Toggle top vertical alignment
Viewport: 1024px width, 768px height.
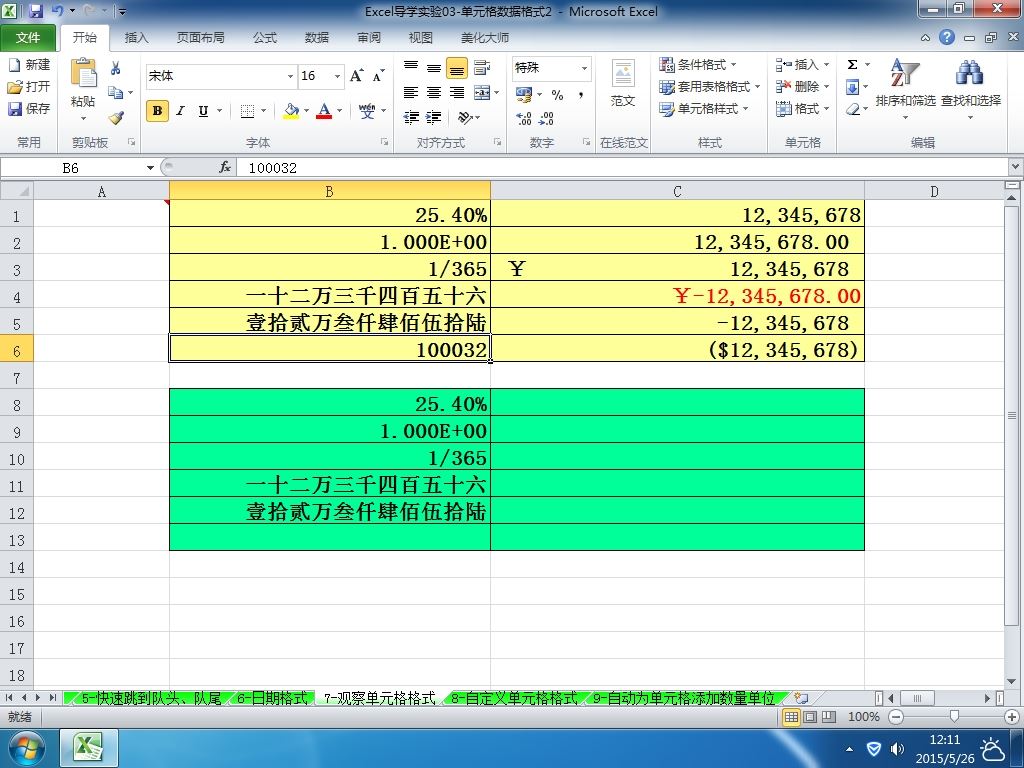(x=411, y=67)
